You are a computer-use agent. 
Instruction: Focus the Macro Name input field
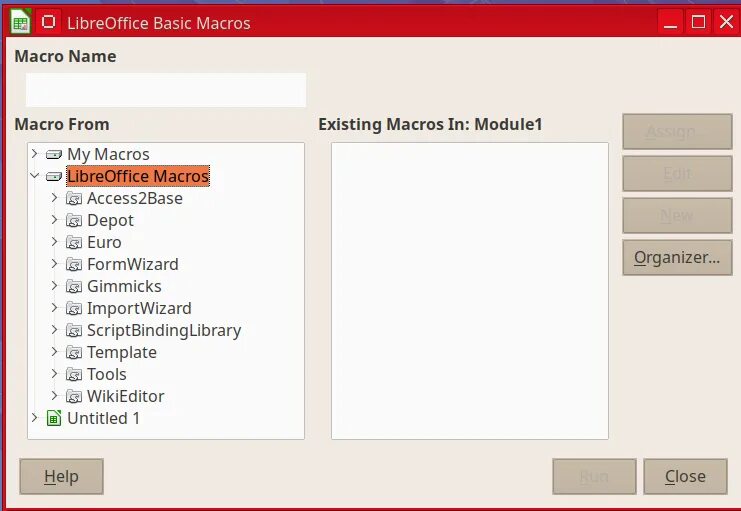[x=166, y=90]
